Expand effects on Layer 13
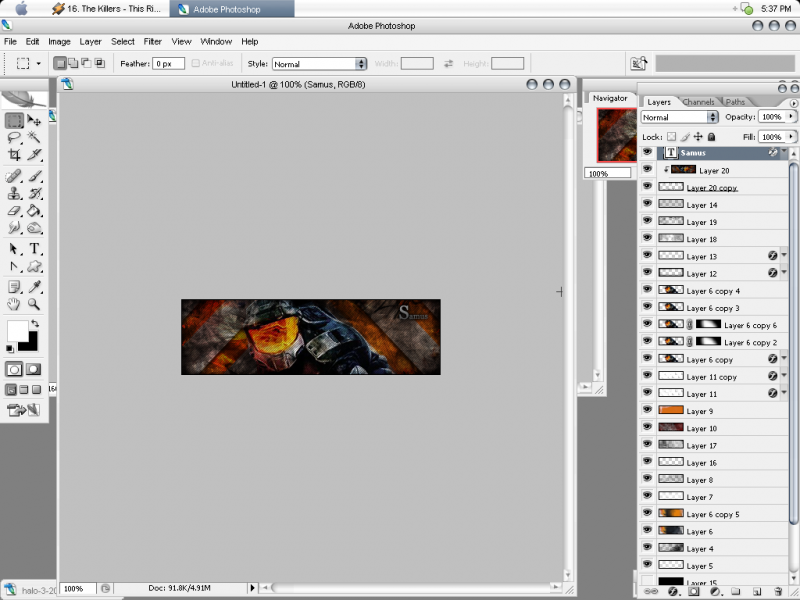 point(784,255)
